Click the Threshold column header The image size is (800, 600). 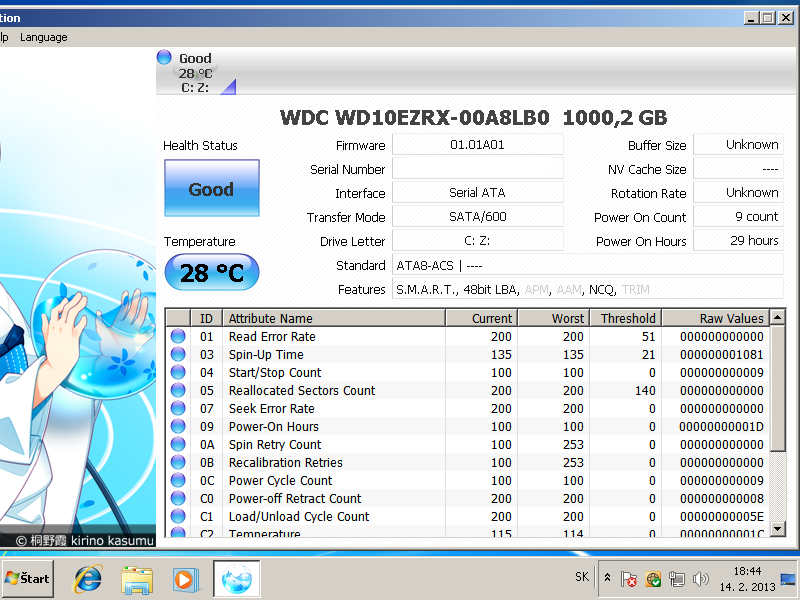click(626, 318)
